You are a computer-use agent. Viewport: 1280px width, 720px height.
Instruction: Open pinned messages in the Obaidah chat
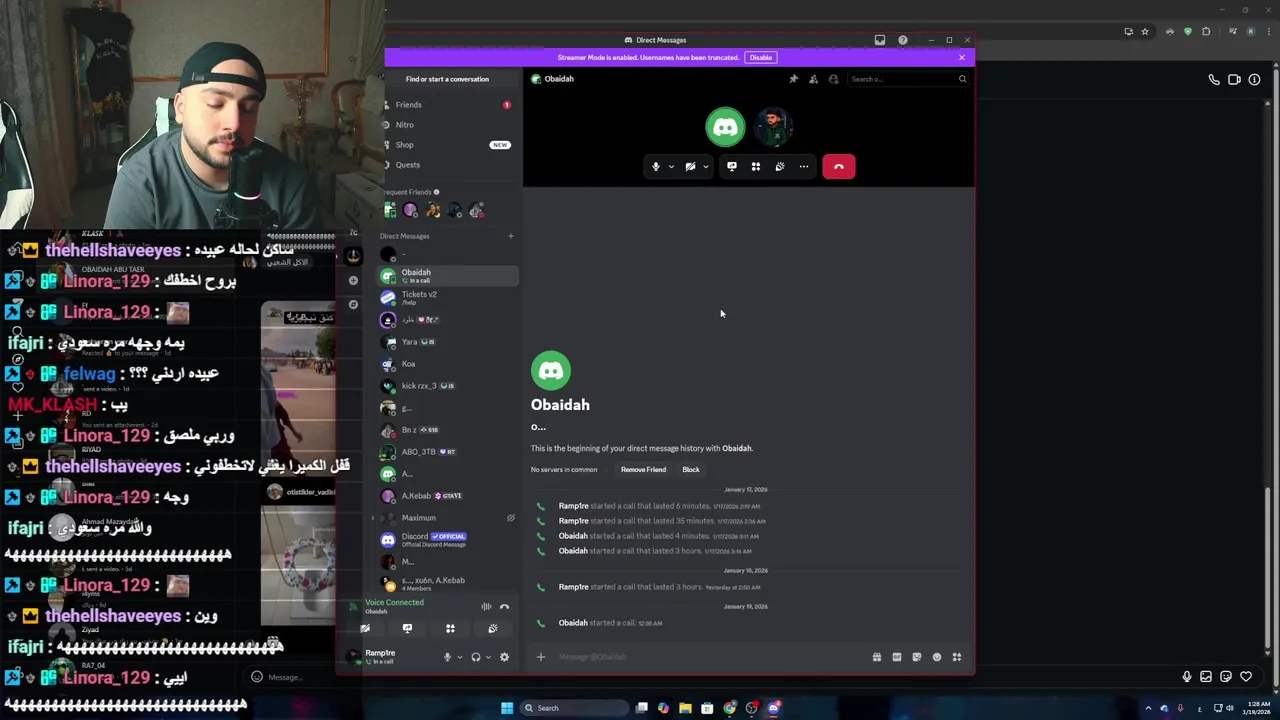point(794,79)
